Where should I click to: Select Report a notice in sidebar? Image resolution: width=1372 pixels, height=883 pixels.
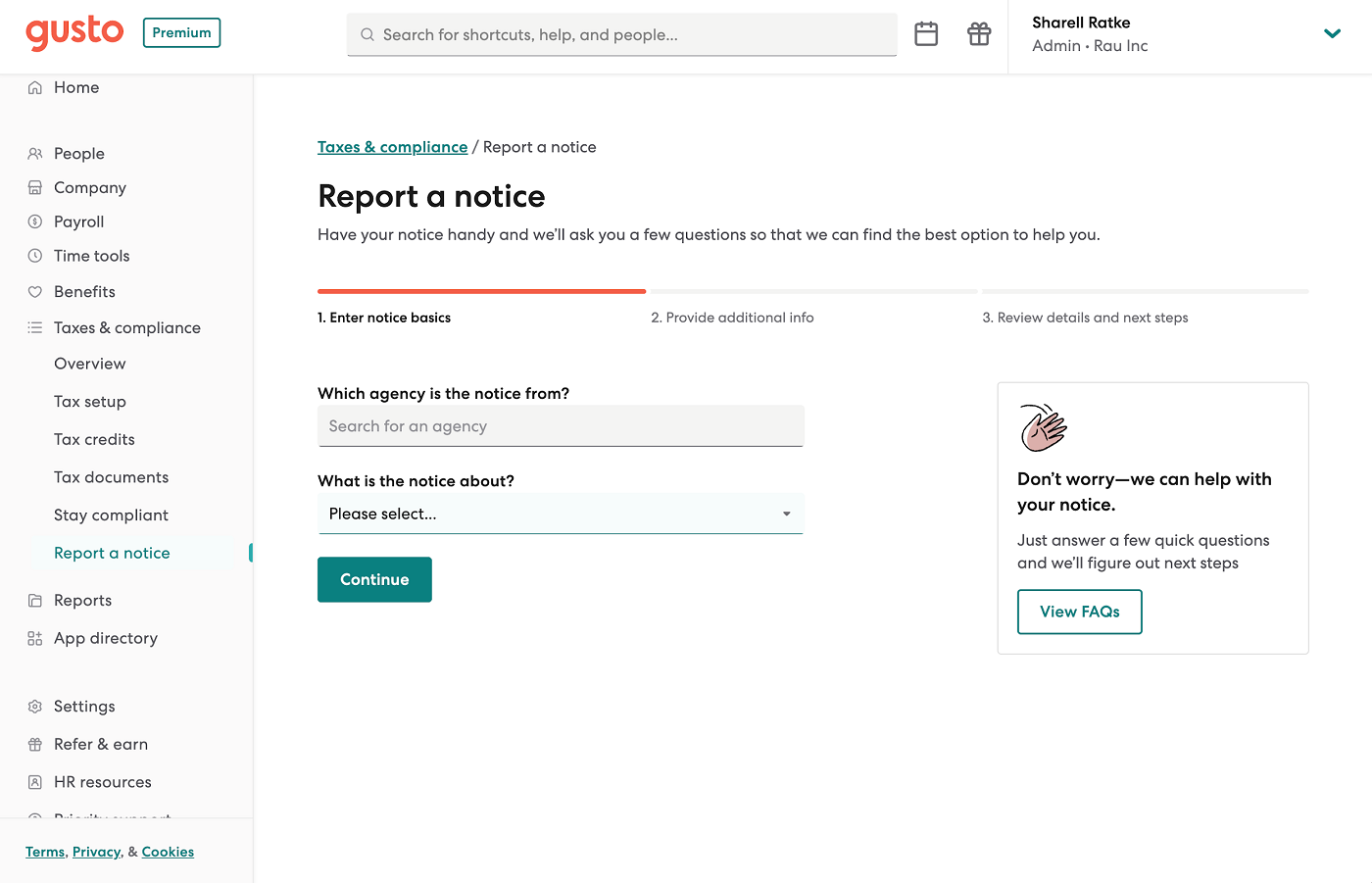112,553
